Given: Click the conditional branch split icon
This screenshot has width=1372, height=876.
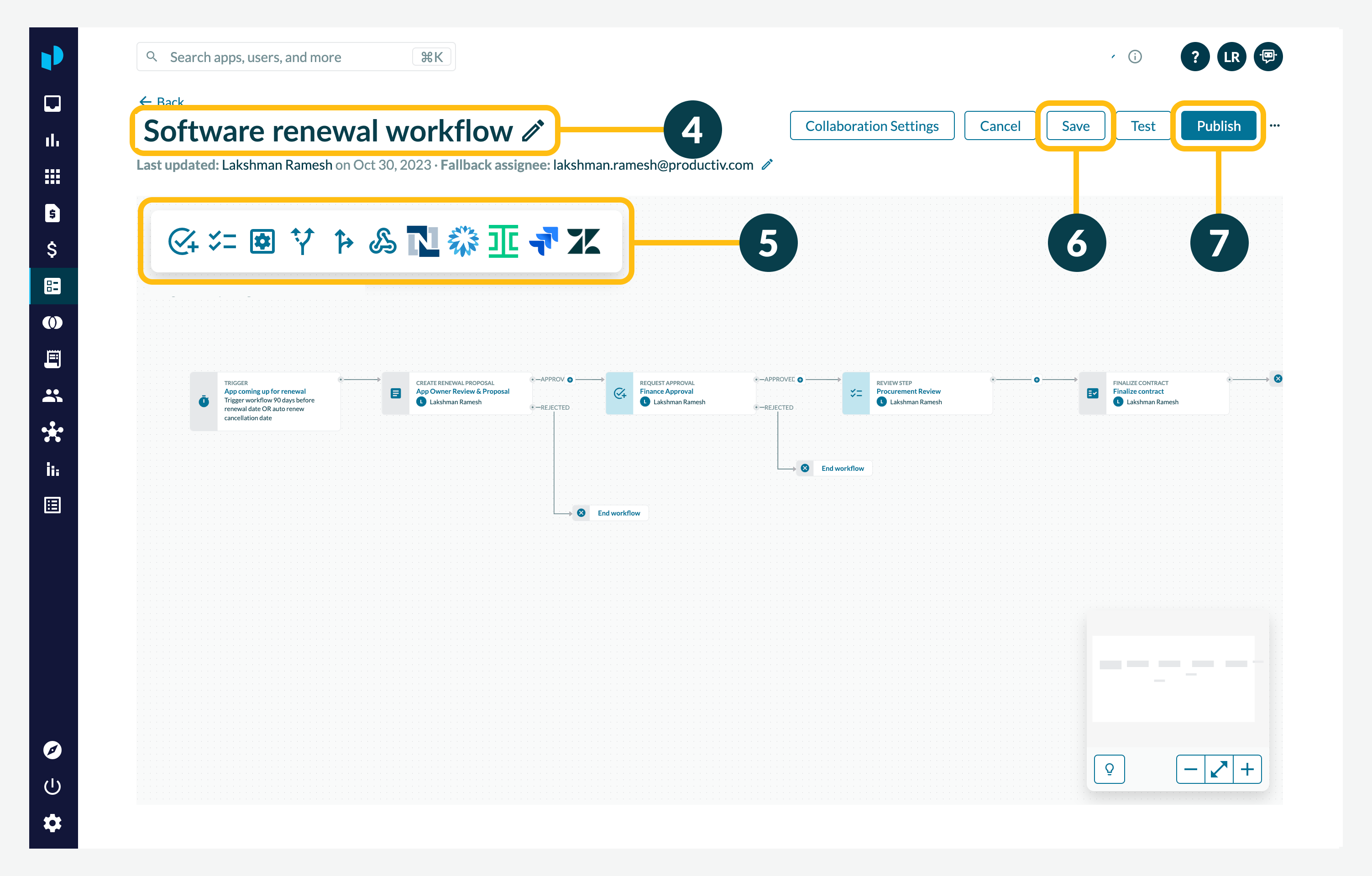Looking at the screenshot, I should pos(303,241).
